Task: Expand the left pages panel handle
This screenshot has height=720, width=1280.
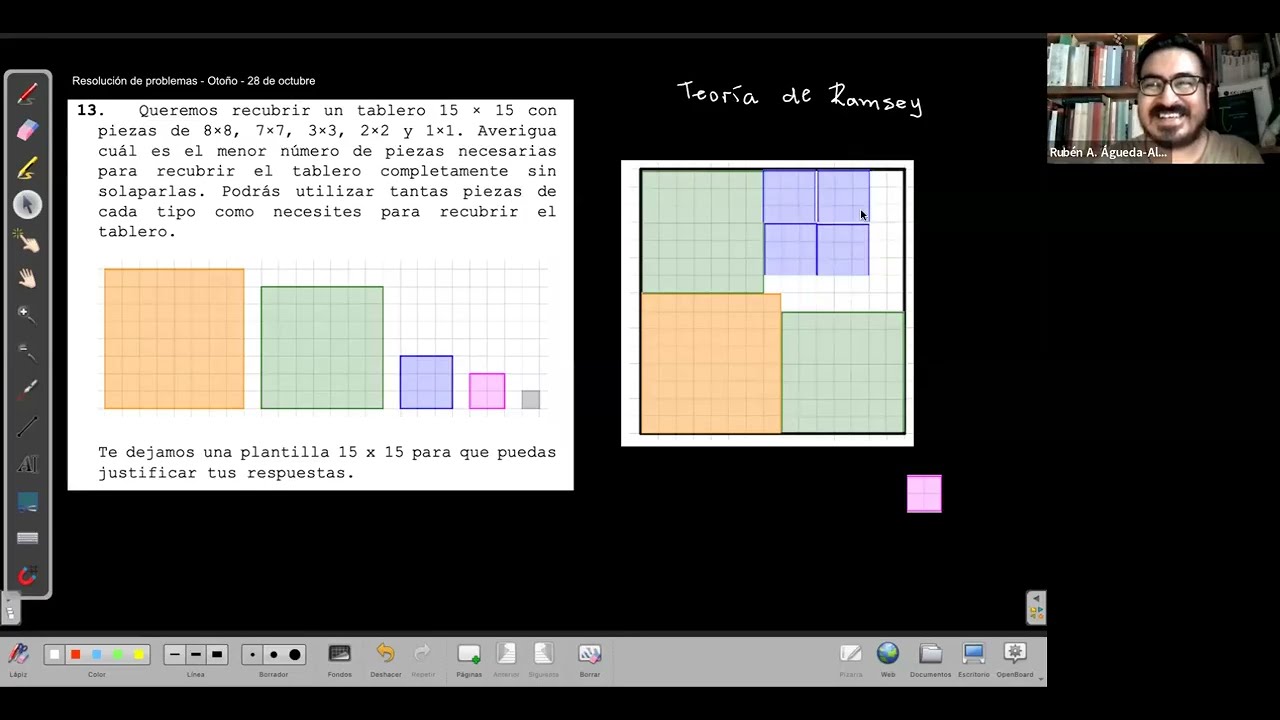Action: (11, 609)
